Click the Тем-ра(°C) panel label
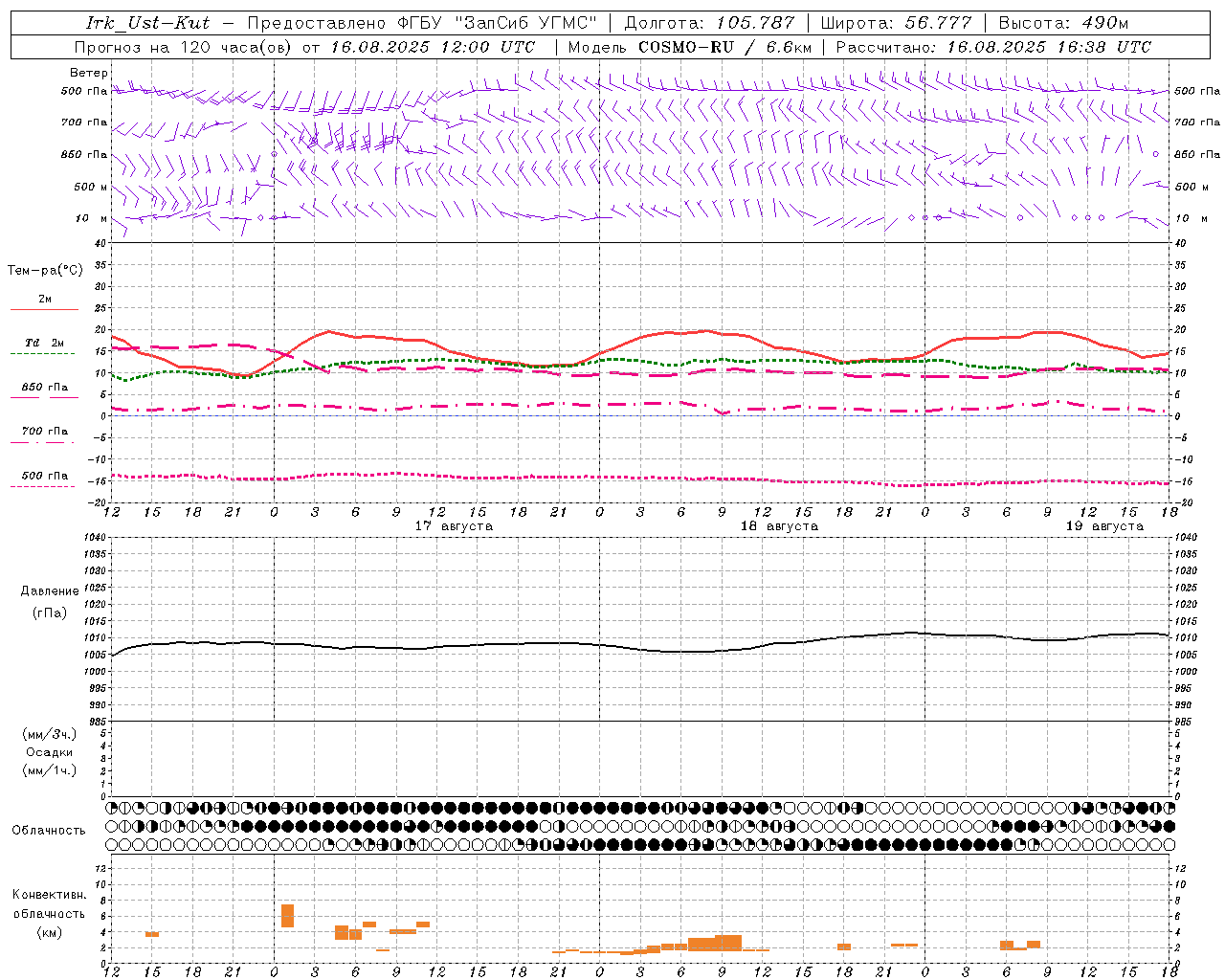This screenshot has height=980, width=1225. (x=45, y=271)
